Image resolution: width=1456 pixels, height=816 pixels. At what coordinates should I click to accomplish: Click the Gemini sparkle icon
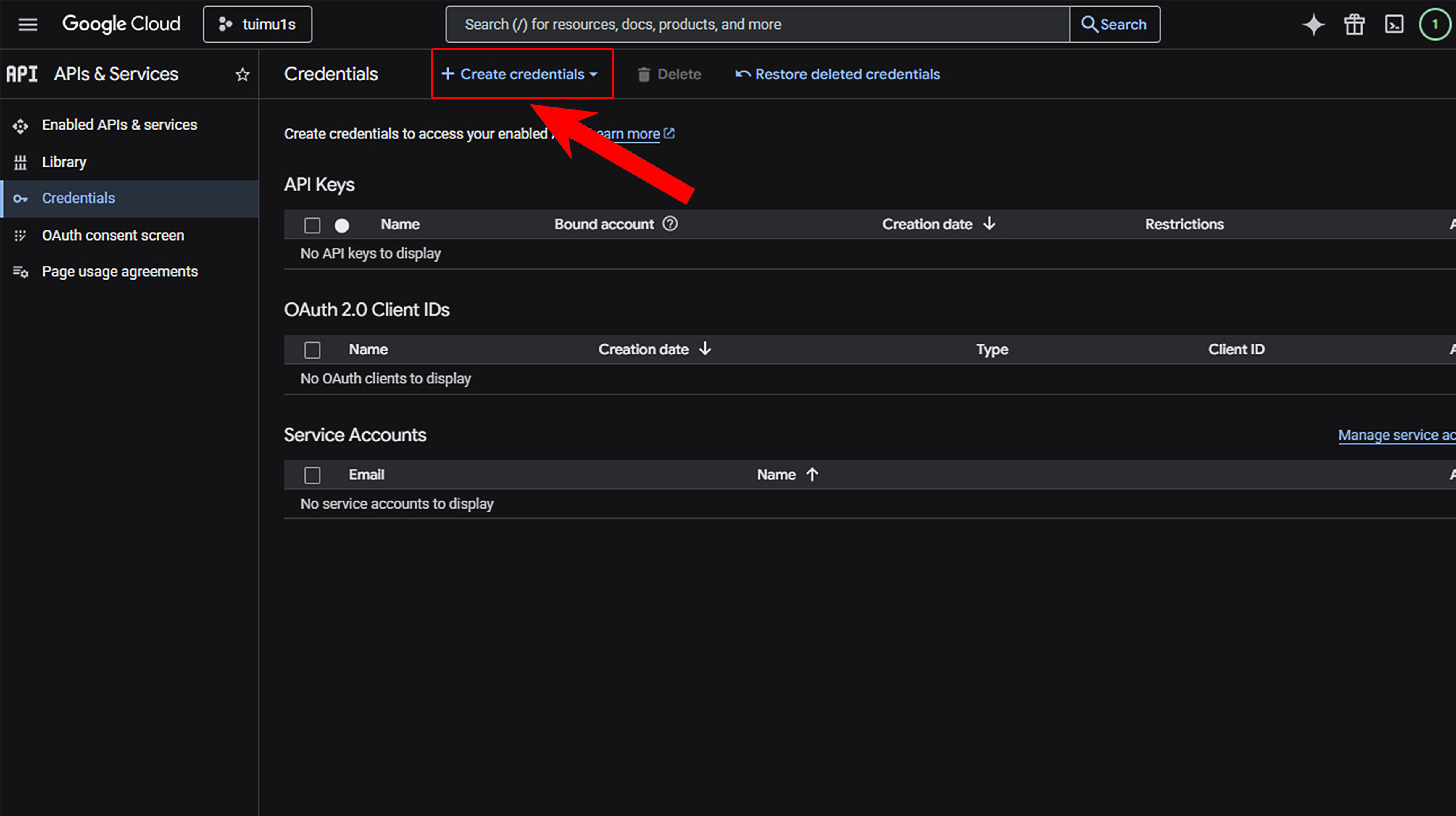1313,24
